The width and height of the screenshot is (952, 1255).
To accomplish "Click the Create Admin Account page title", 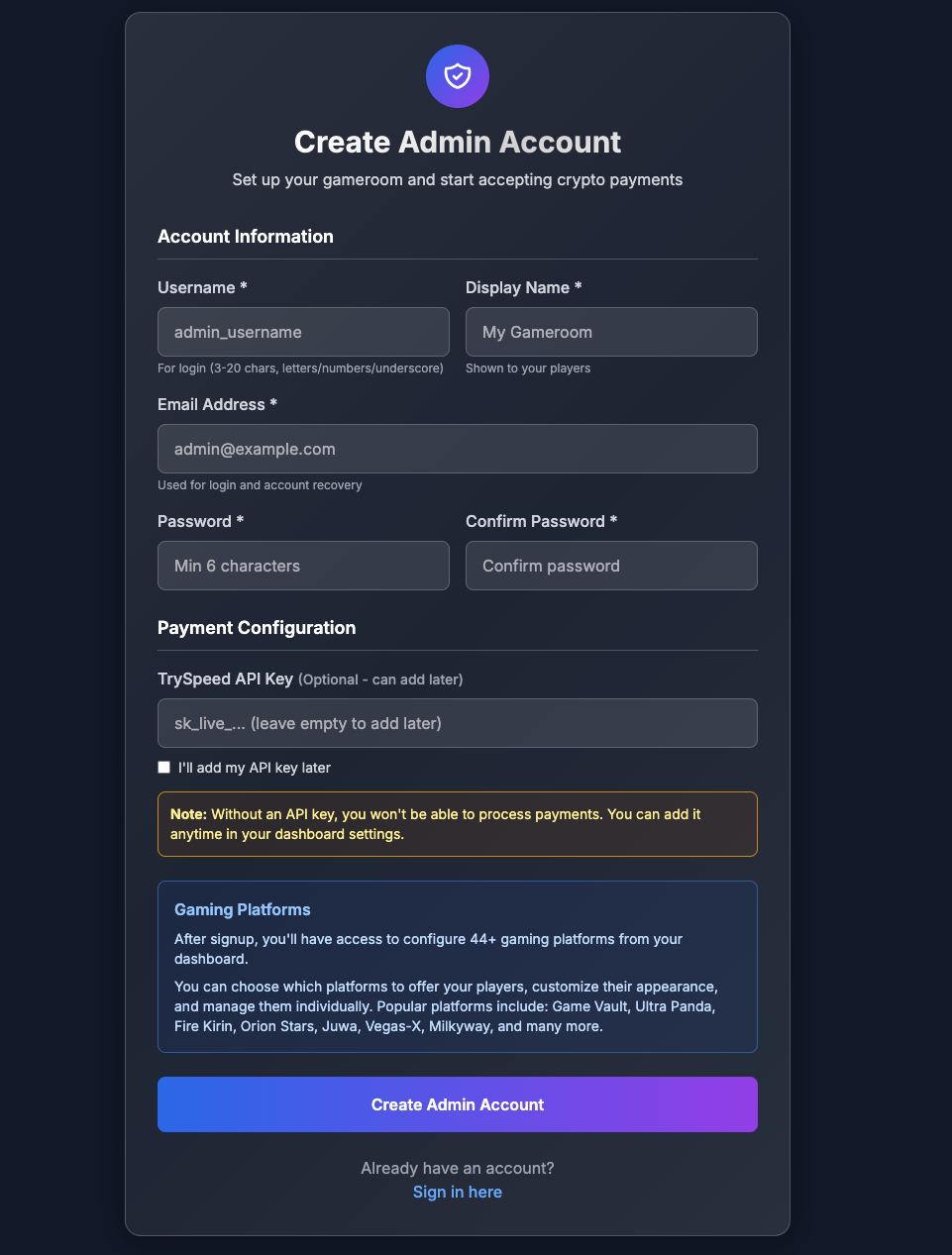I will (x=457, y=142).
